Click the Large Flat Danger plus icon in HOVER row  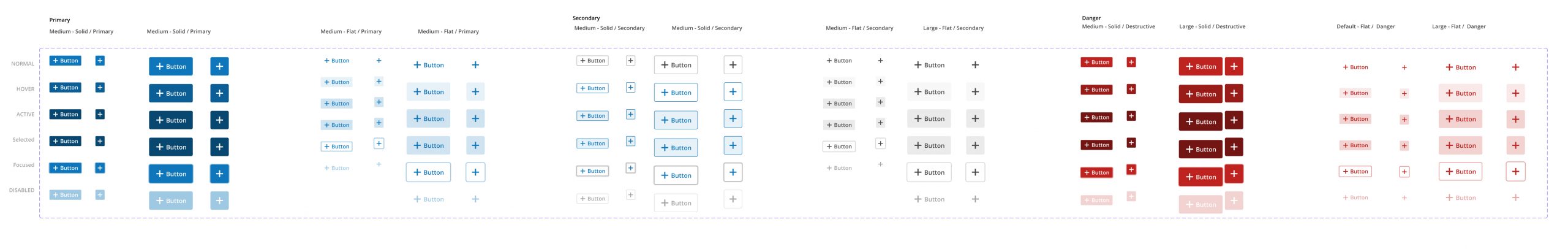pyautogui.click(x=1515, y=93)
